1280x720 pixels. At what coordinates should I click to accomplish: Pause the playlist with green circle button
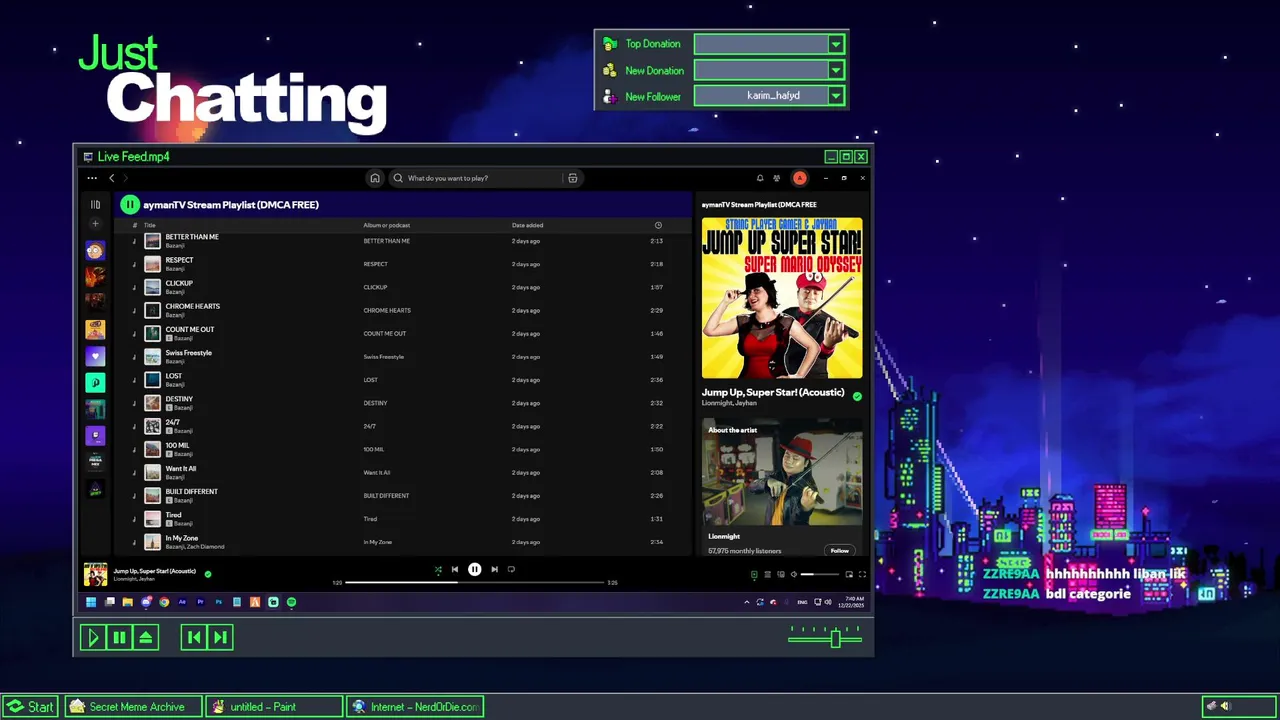coord(130,205)
